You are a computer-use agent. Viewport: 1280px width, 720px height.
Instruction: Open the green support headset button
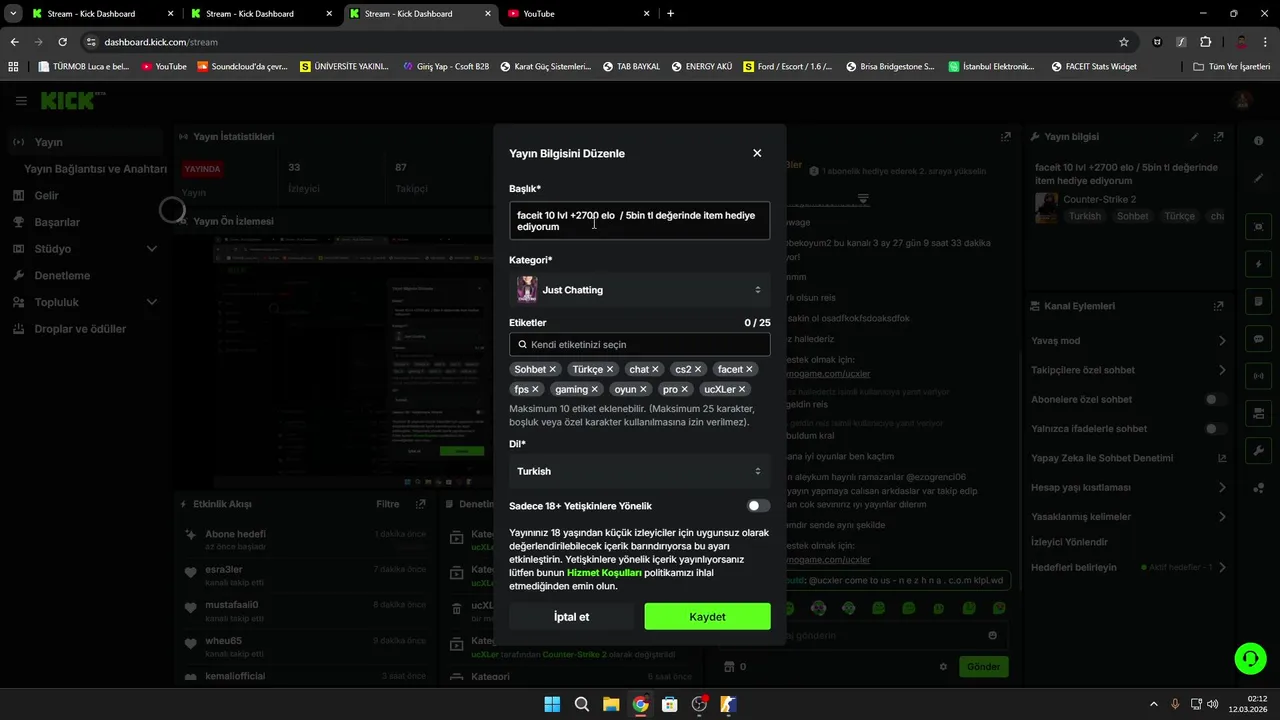coord(1250,658)
